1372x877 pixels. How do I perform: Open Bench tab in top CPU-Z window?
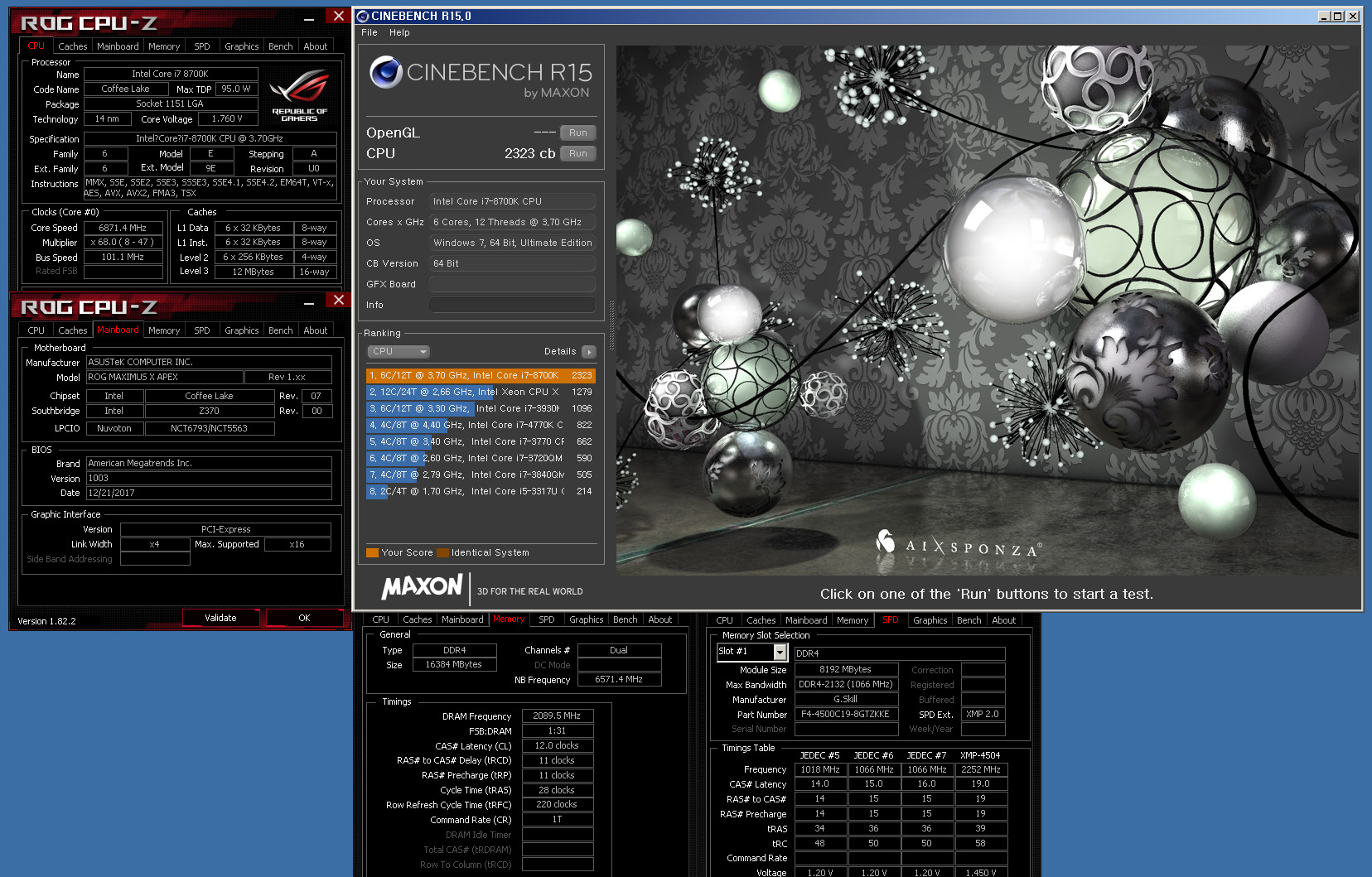coord(281,46)
